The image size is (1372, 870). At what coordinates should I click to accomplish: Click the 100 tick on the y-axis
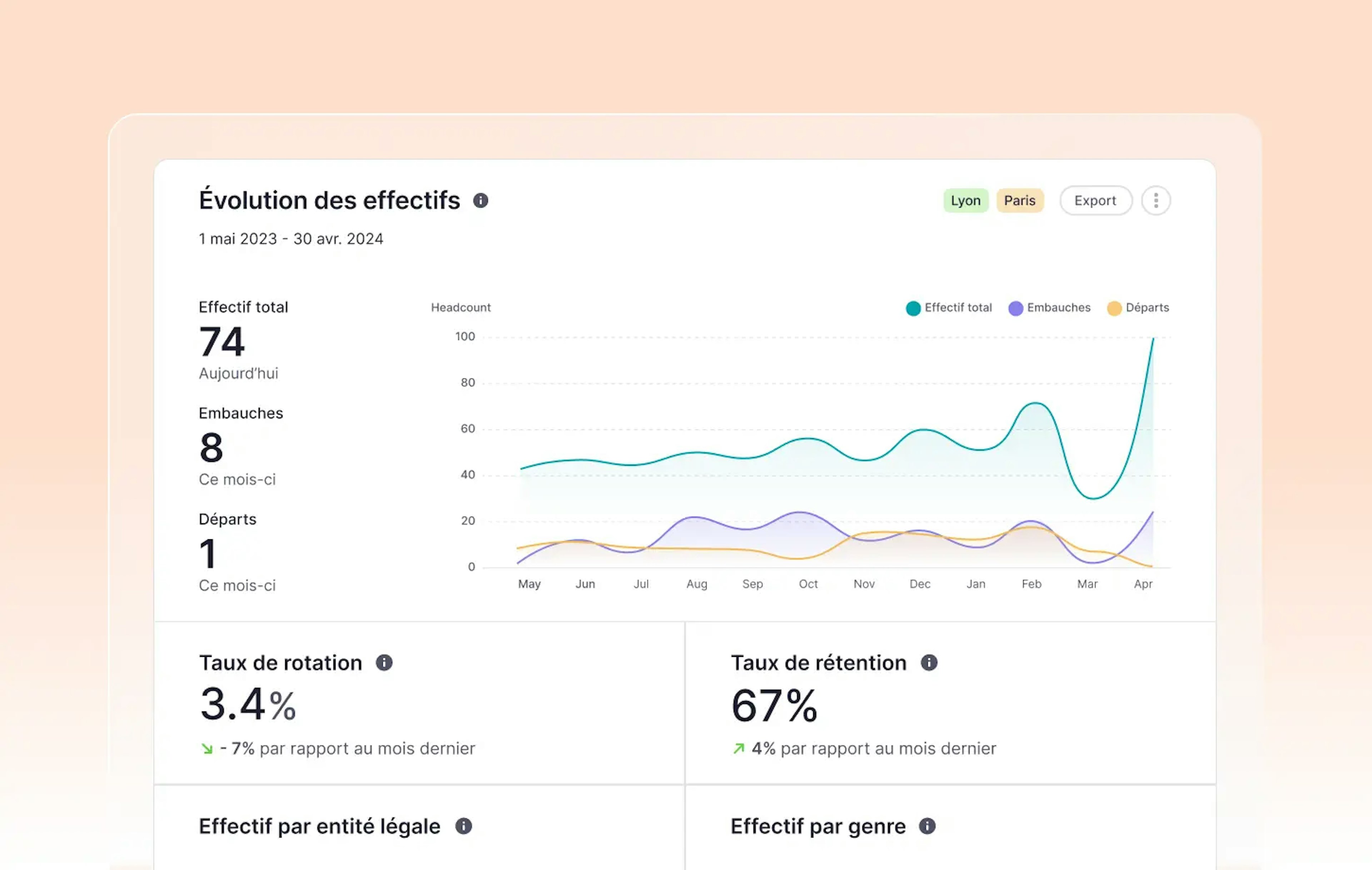coord(465,336)
